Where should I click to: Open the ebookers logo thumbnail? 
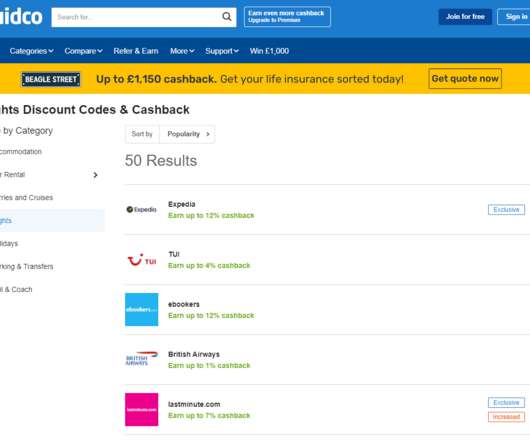pyautogui.click(x=141, y=310)
